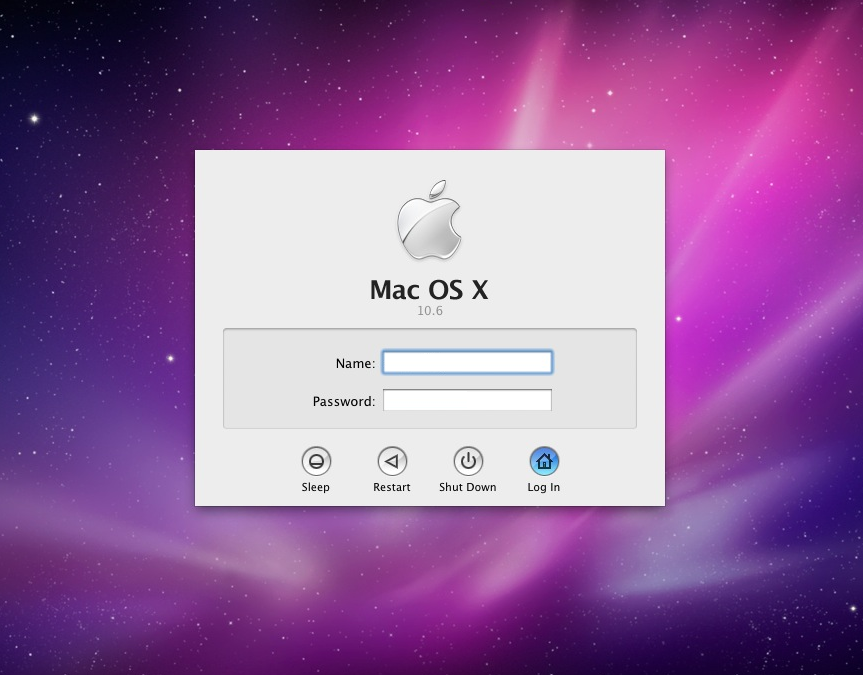Click the "Name:" label
The height and width of the screenshot is (675, 863).
(x=355, y=363)
